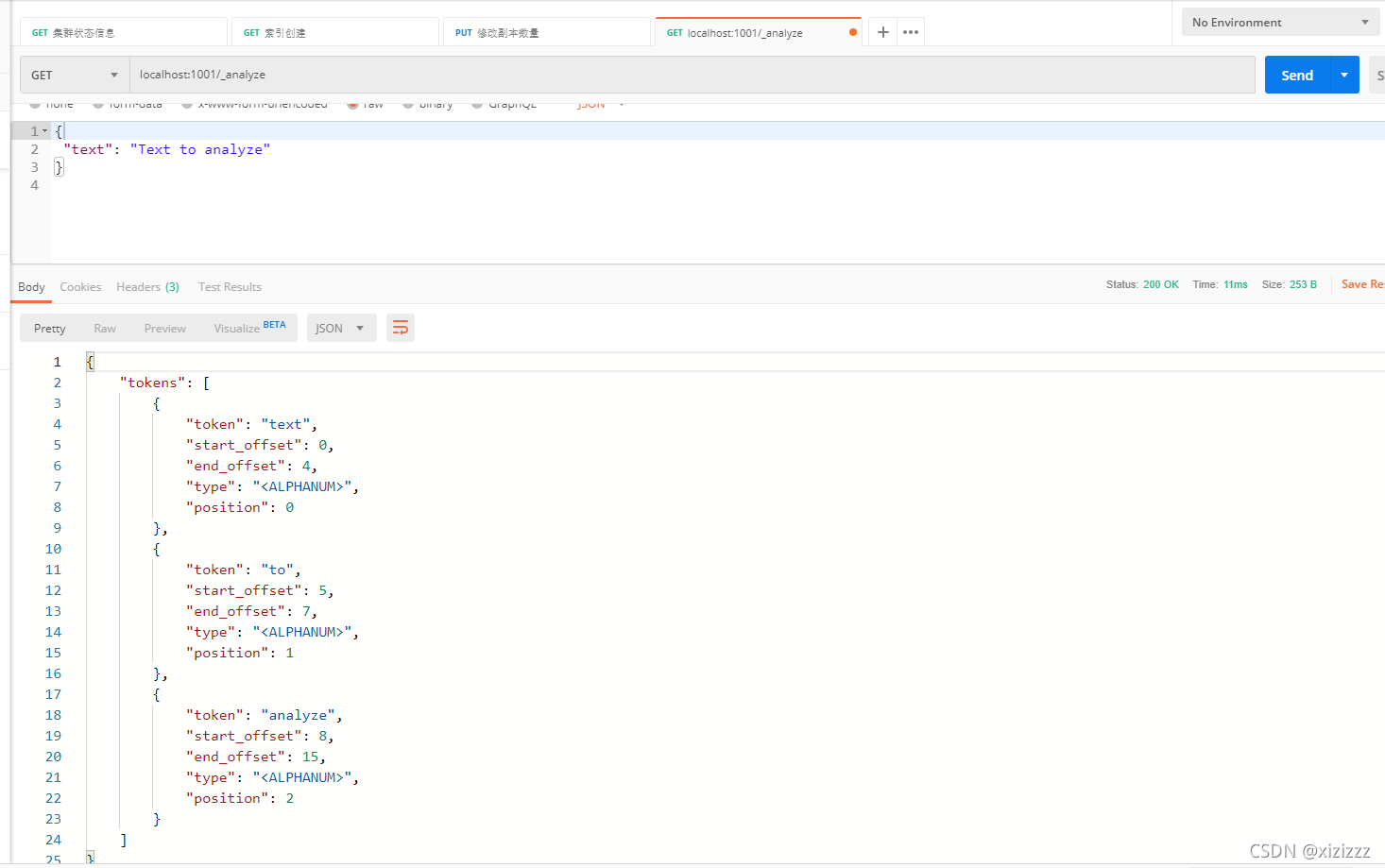Screen dimensions: 1385x868
Task: Click the "start_offset": 0 response line
Action: pyautogui.click(x=260, y=445)
